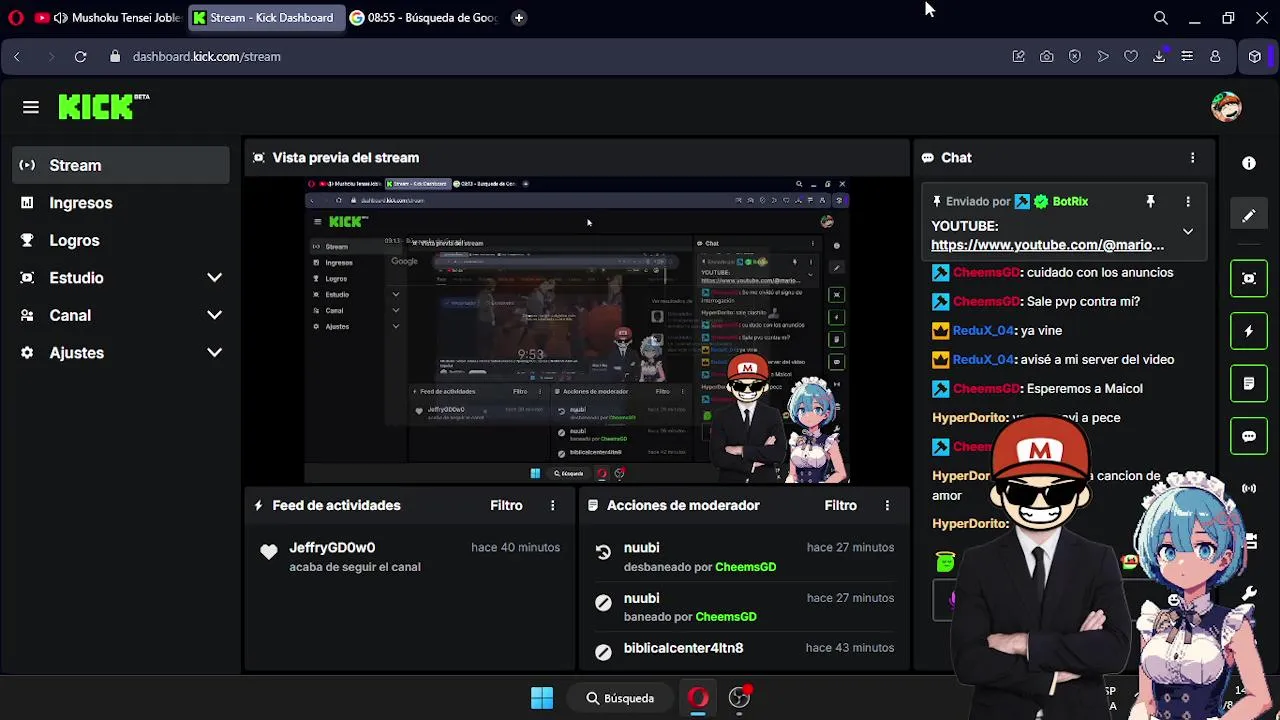Viewport: 1280px width, 720px height.
Task: Click CheemsGD in the baneado entry
Action: 726,617
